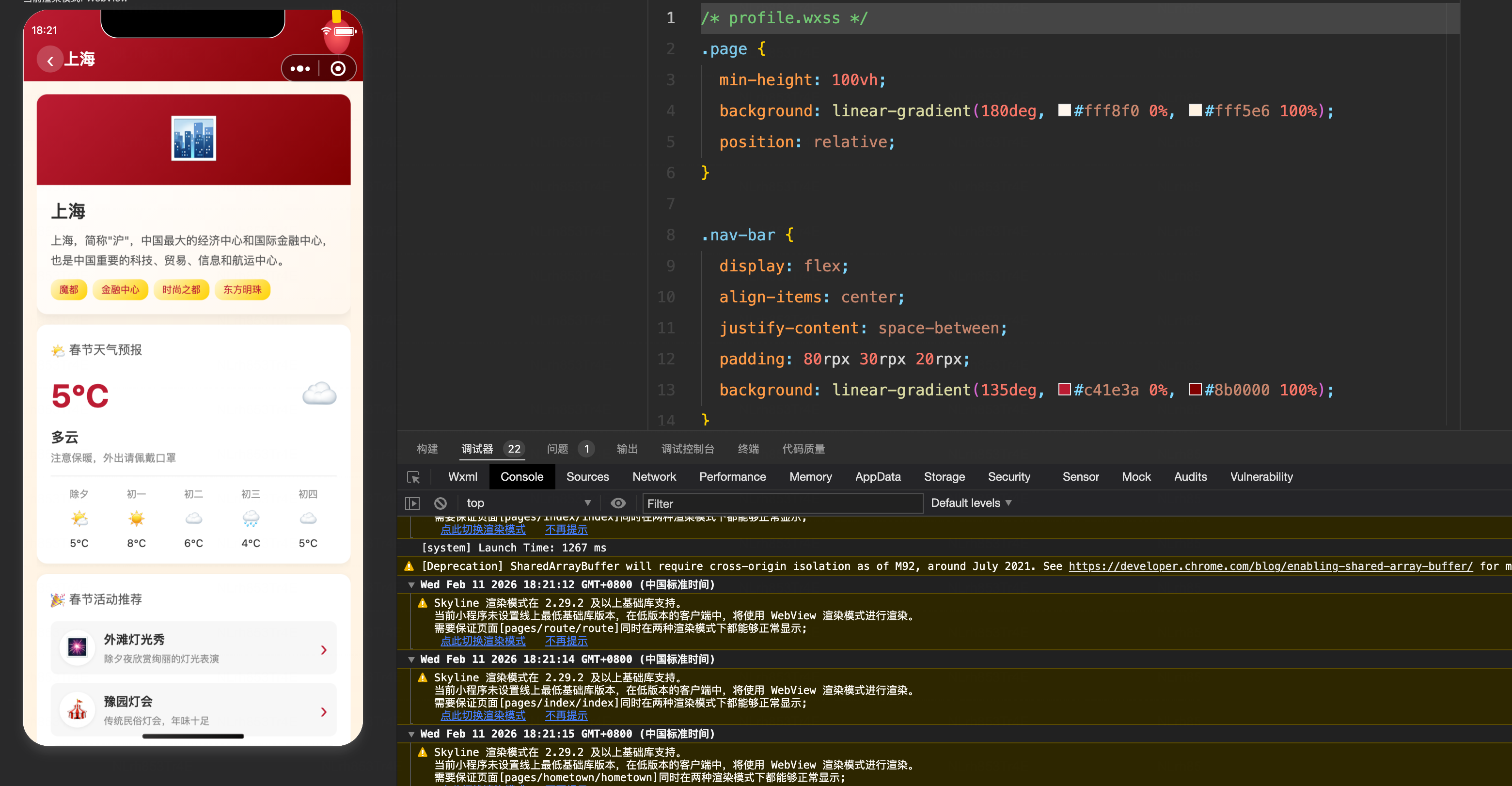Click the #c41e3a color swatch

(1064, 389)
